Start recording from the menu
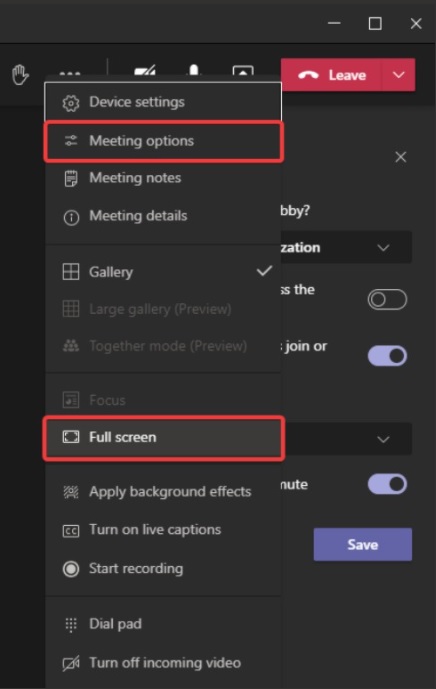 point(163,569)
